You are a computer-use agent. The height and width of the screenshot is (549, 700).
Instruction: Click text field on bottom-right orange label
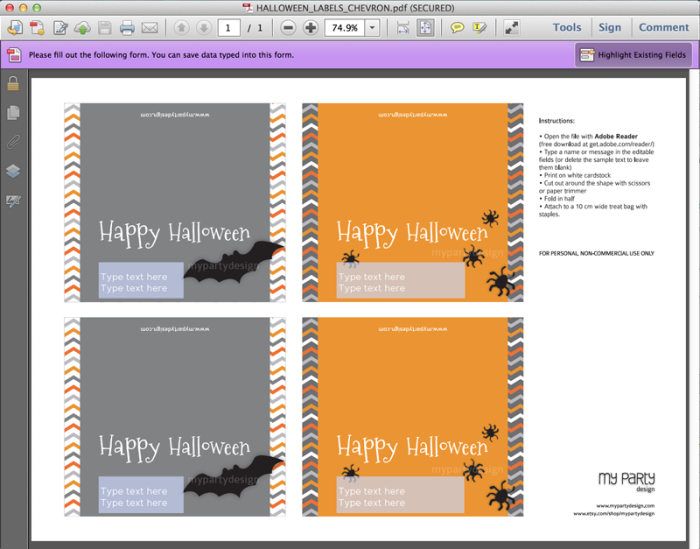(400, 497)
